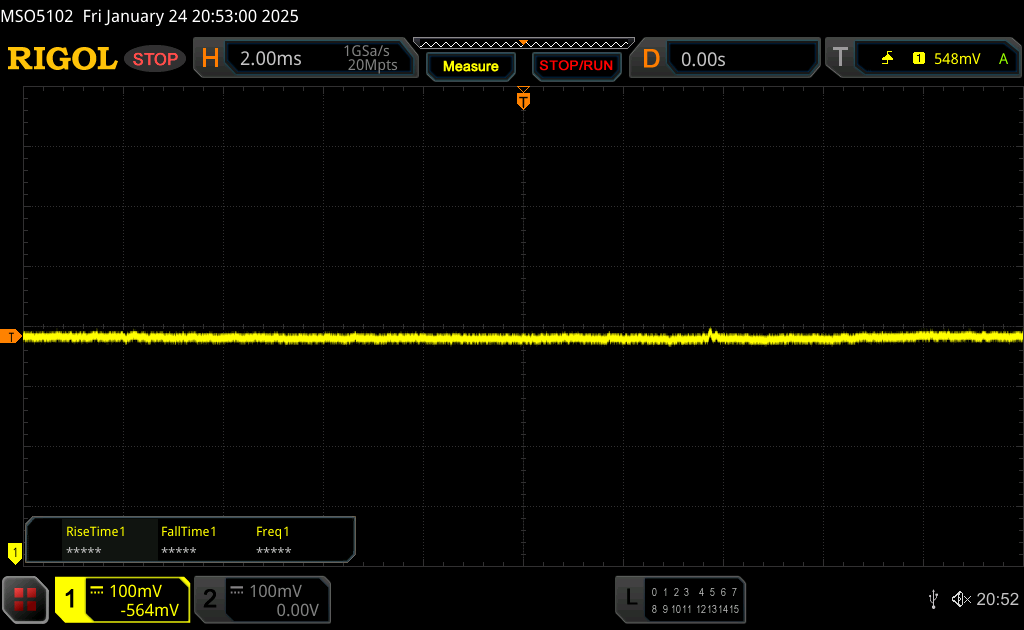Click the 20Mpts memory depth readout

click(372, 65)
